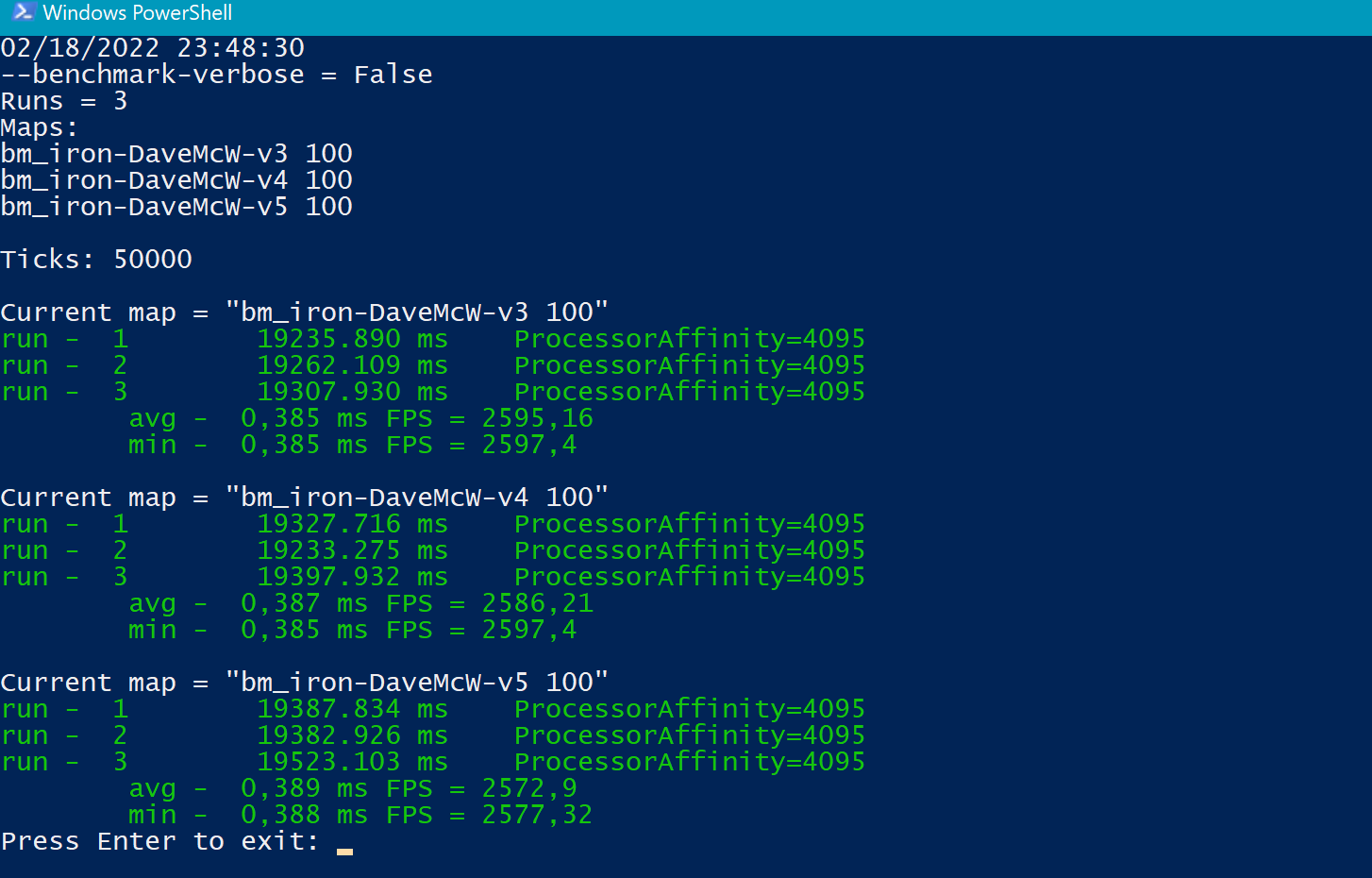Click the "Runs = 3" line

[63, 101]
